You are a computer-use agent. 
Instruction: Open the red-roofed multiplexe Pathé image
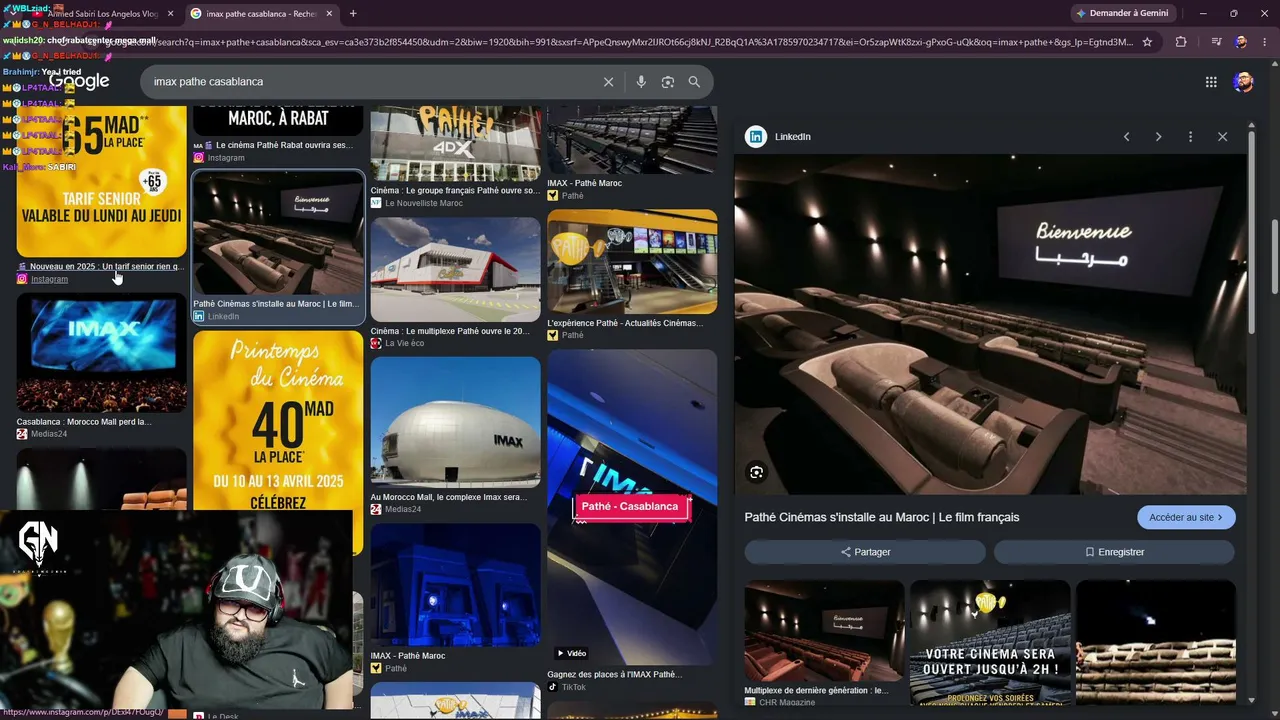455,270
